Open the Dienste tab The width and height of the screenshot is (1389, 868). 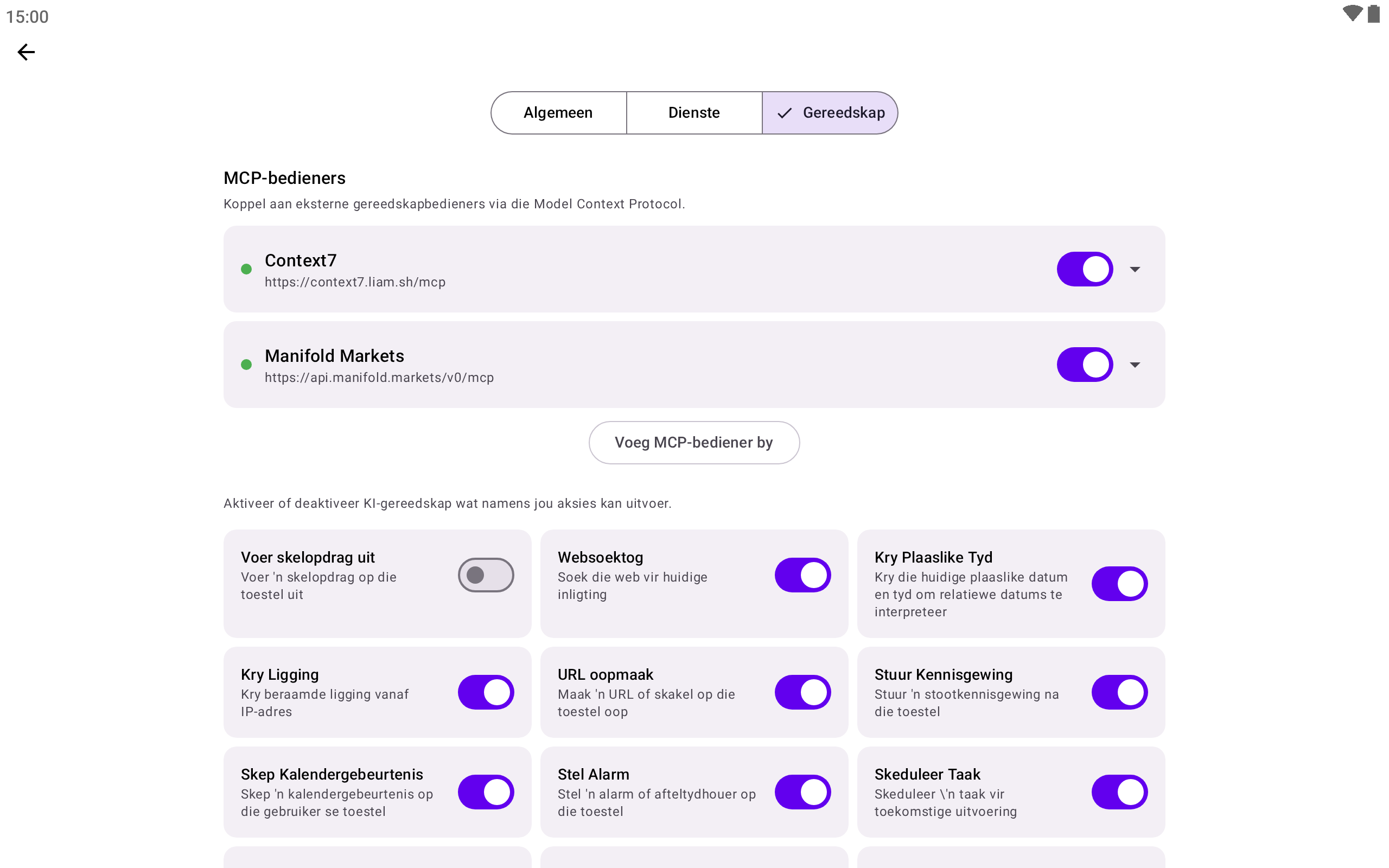pyautogui.click(x=694, y=113)
